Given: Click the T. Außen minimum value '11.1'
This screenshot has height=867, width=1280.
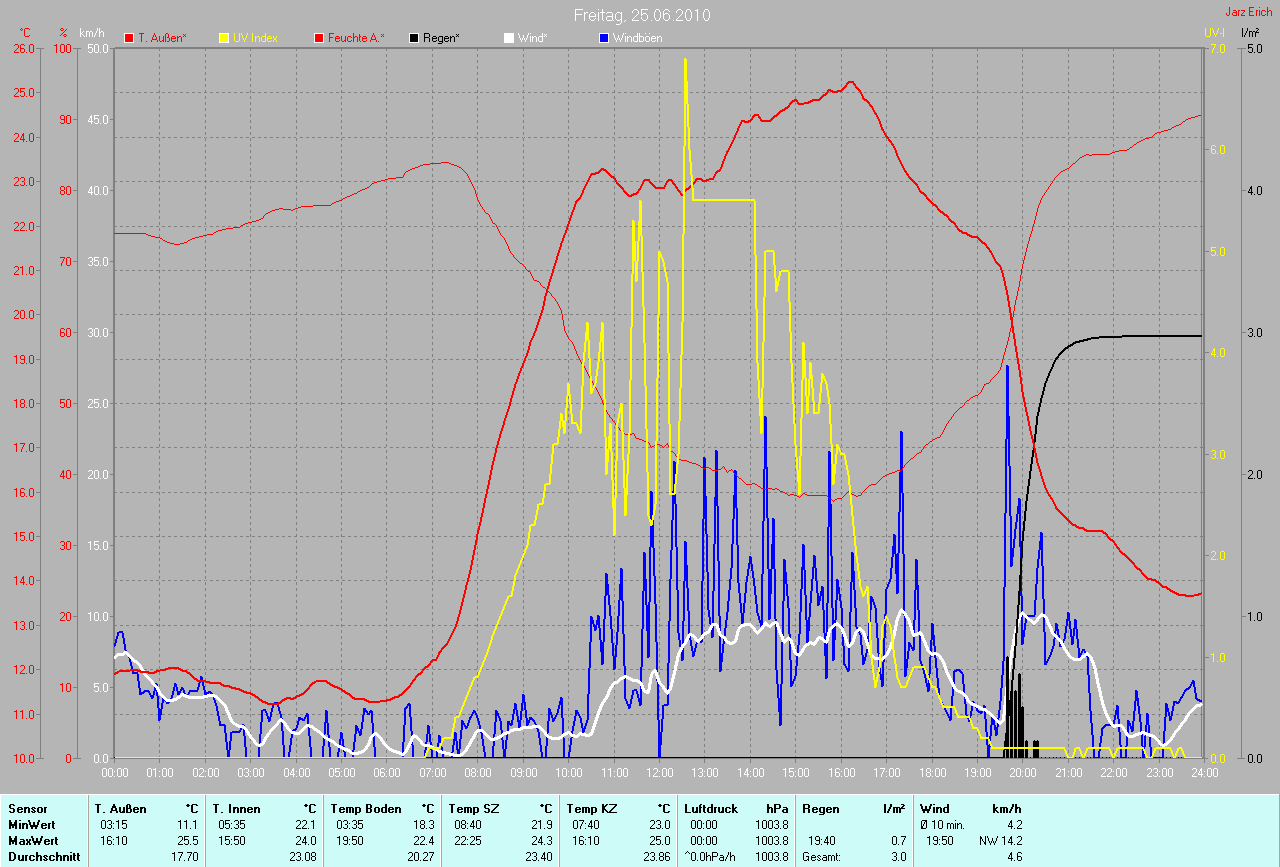Looking at the screenshot, I should point(188,824).
